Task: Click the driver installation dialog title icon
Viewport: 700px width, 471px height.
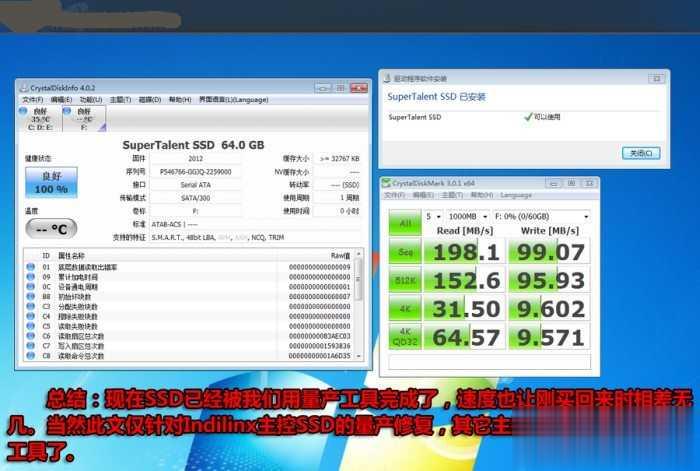Action: pyautogui.click(x=387, y=79)
